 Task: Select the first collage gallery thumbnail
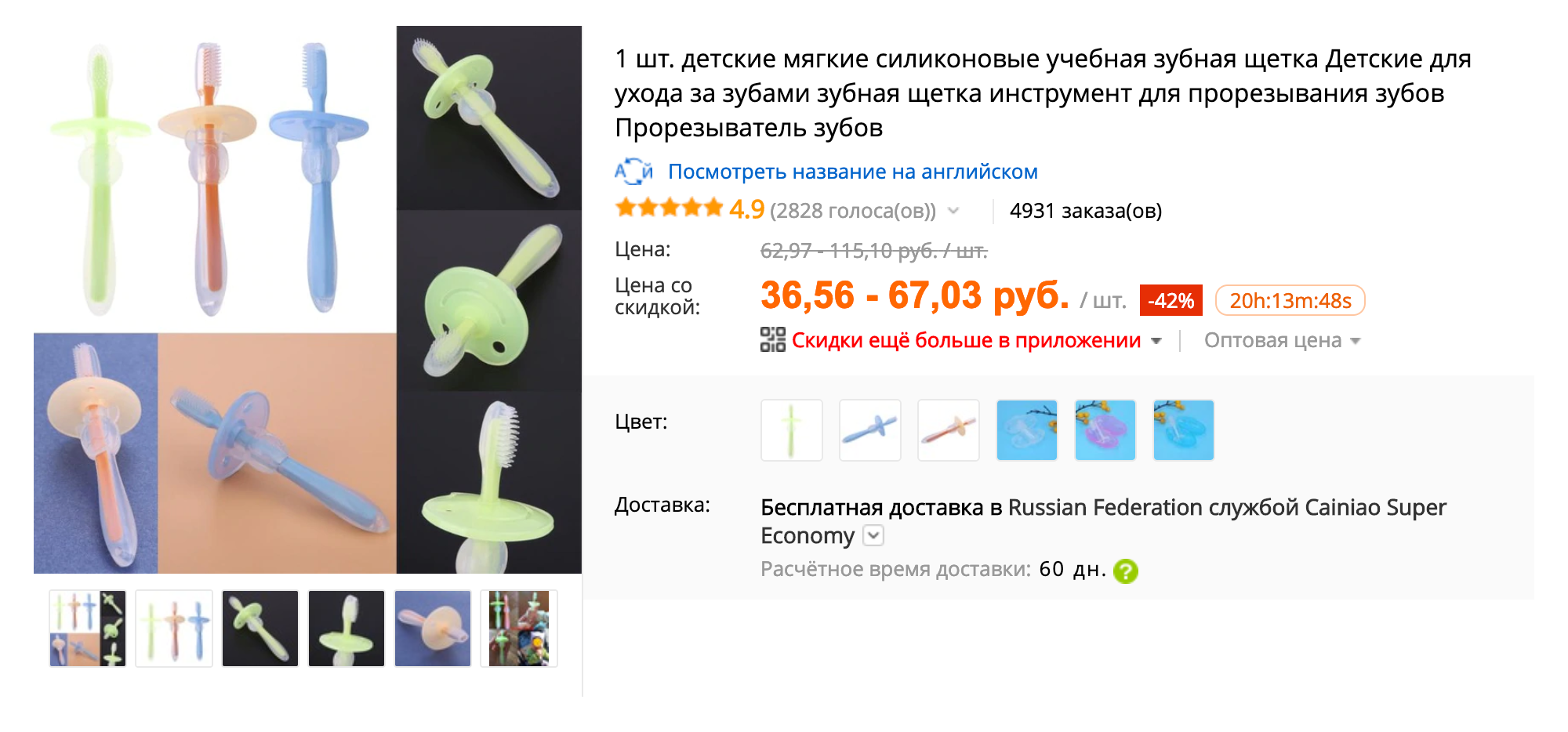coord(88,629)
